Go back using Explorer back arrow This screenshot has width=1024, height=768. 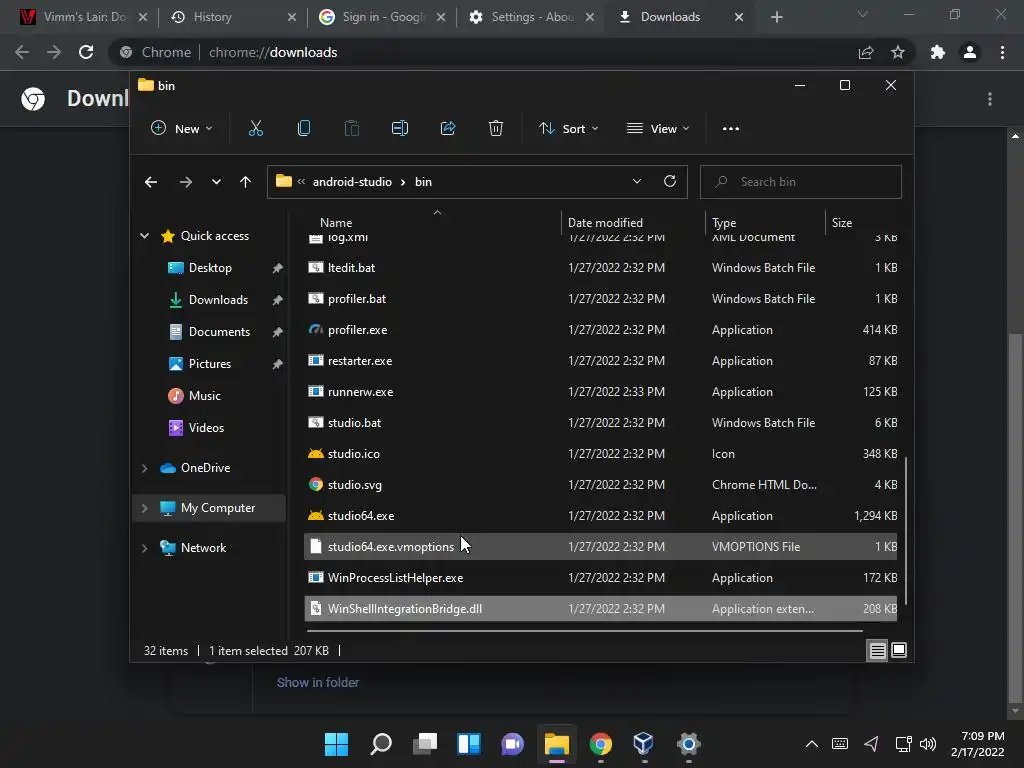151,182
